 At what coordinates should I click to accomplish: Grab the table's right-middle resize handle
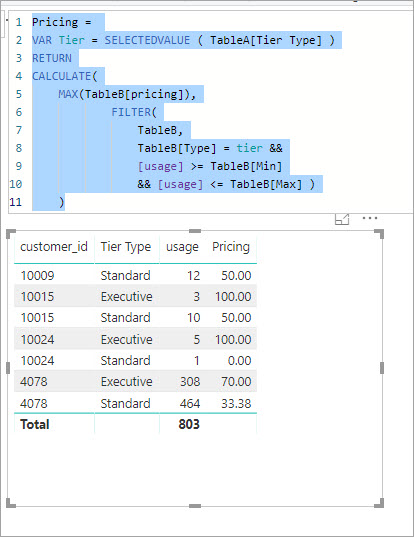click(382, 368)
